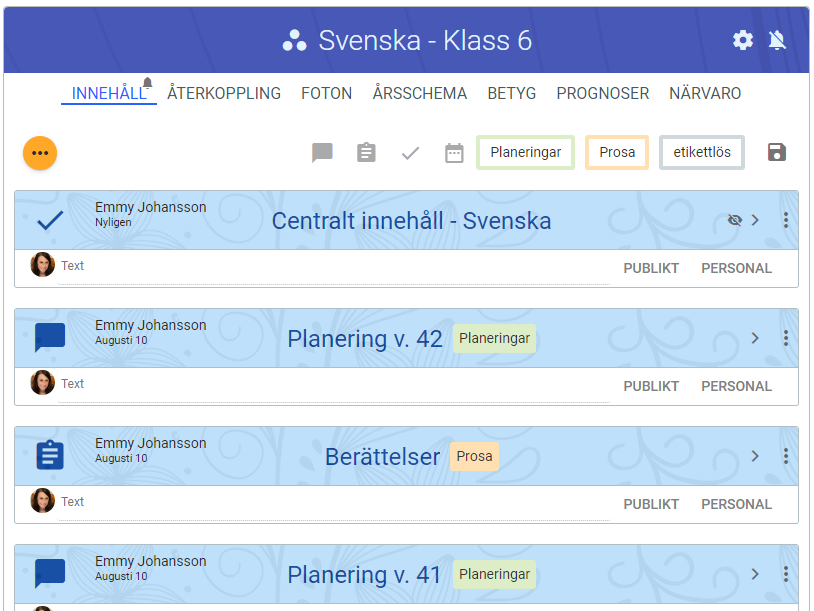Filter by assignment clipboard icon in toolbar

coord(366,153)
